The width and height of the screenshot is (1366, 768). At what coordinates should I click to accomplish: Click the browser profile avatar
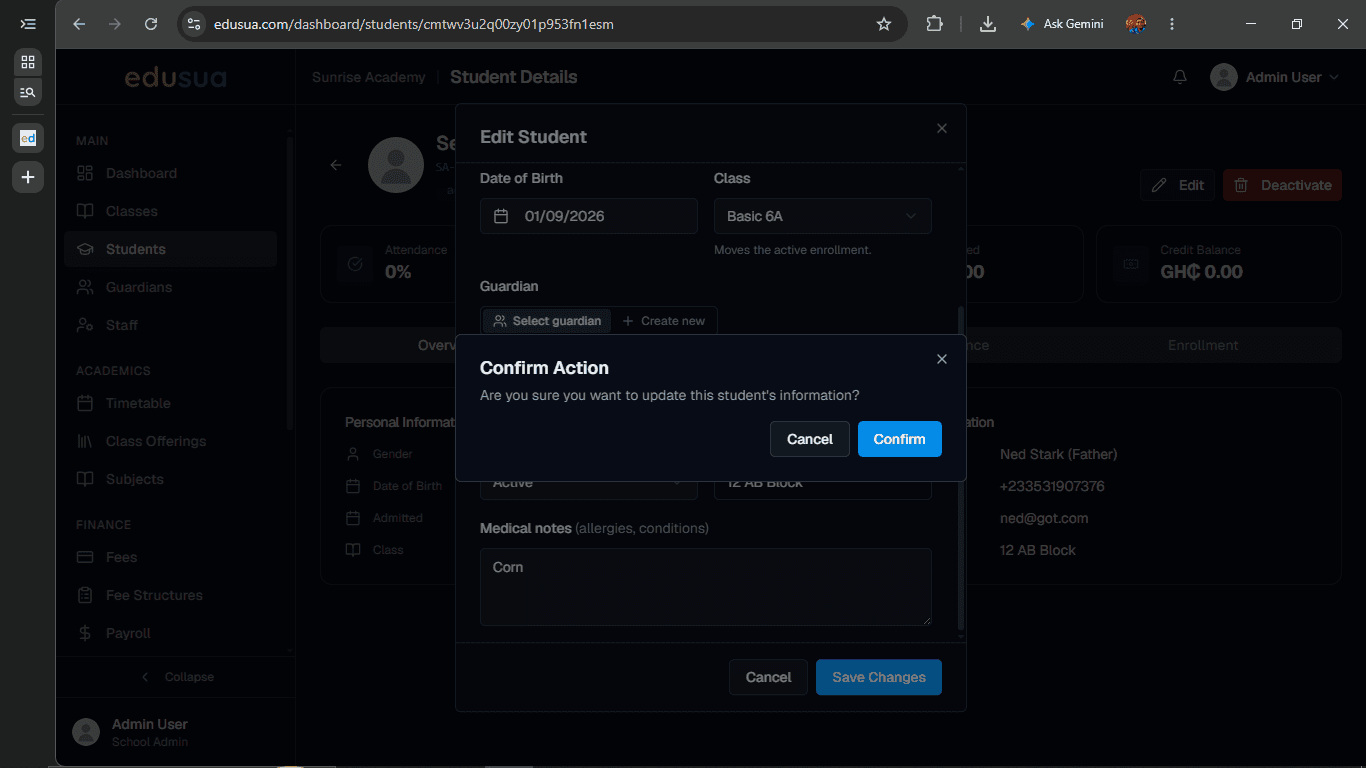click(x=1135, y=24)
